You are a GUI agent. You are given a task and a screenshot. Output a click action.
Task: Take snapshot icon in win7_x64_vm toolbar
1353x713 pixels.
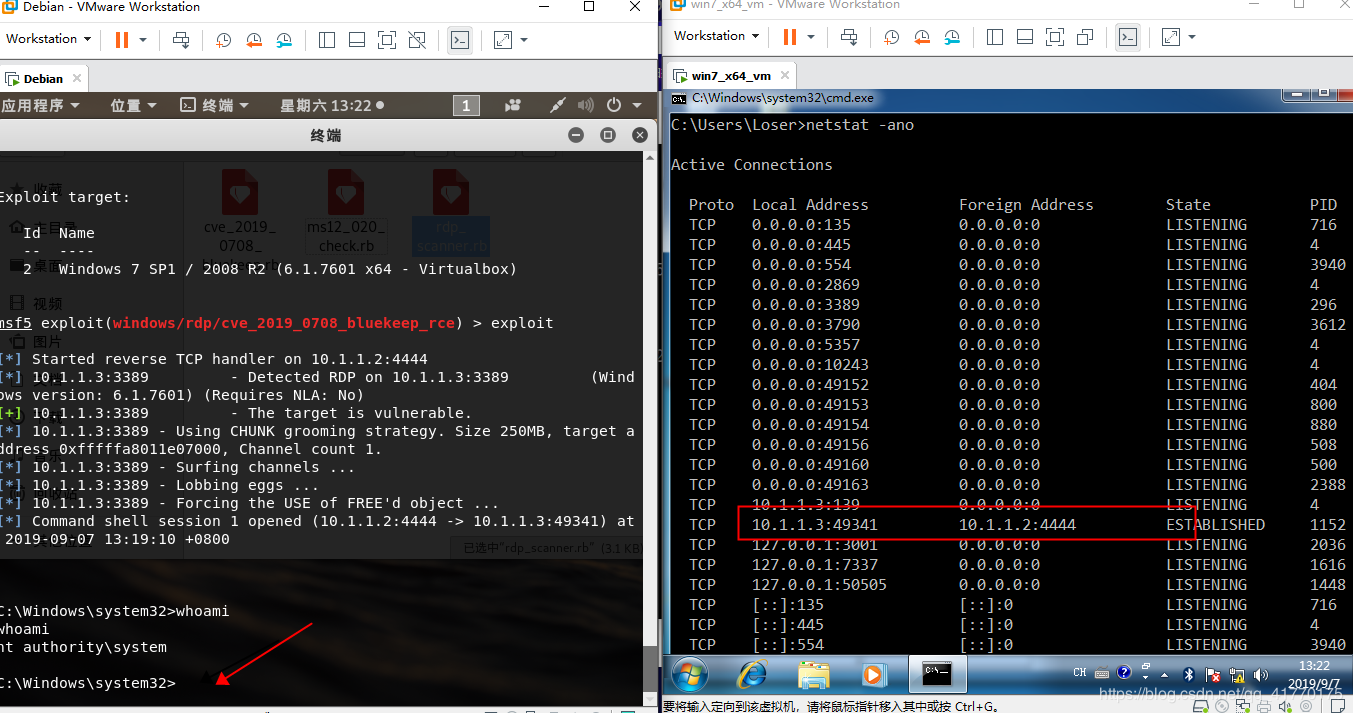point(891,37)
